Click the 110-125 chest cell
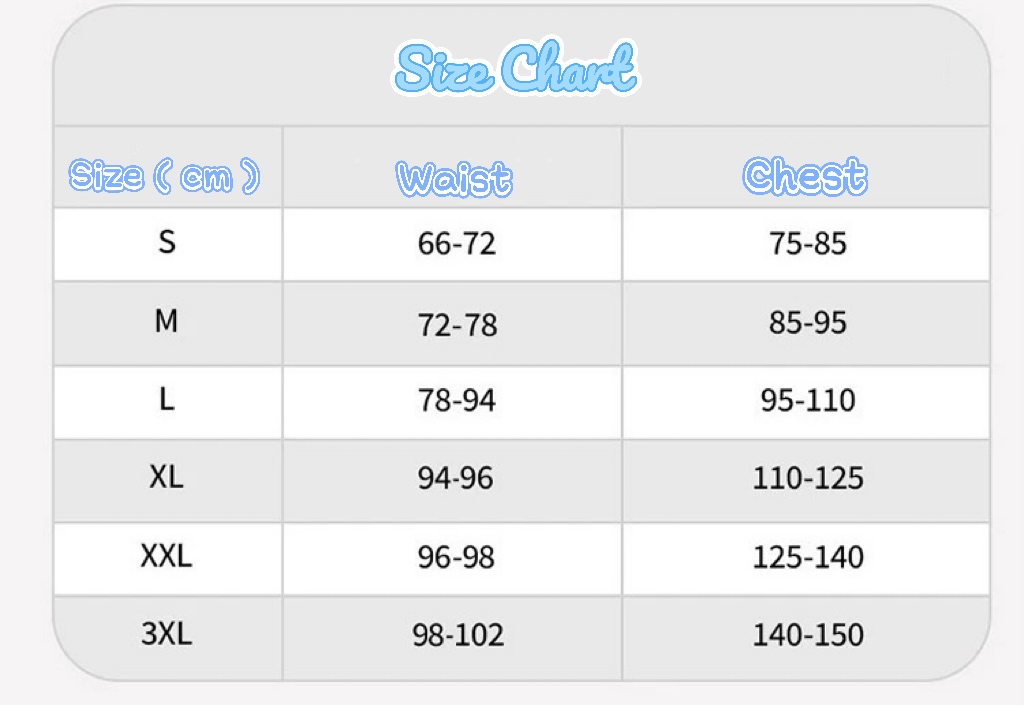The image size is (1024, 705). click(807, 478)
